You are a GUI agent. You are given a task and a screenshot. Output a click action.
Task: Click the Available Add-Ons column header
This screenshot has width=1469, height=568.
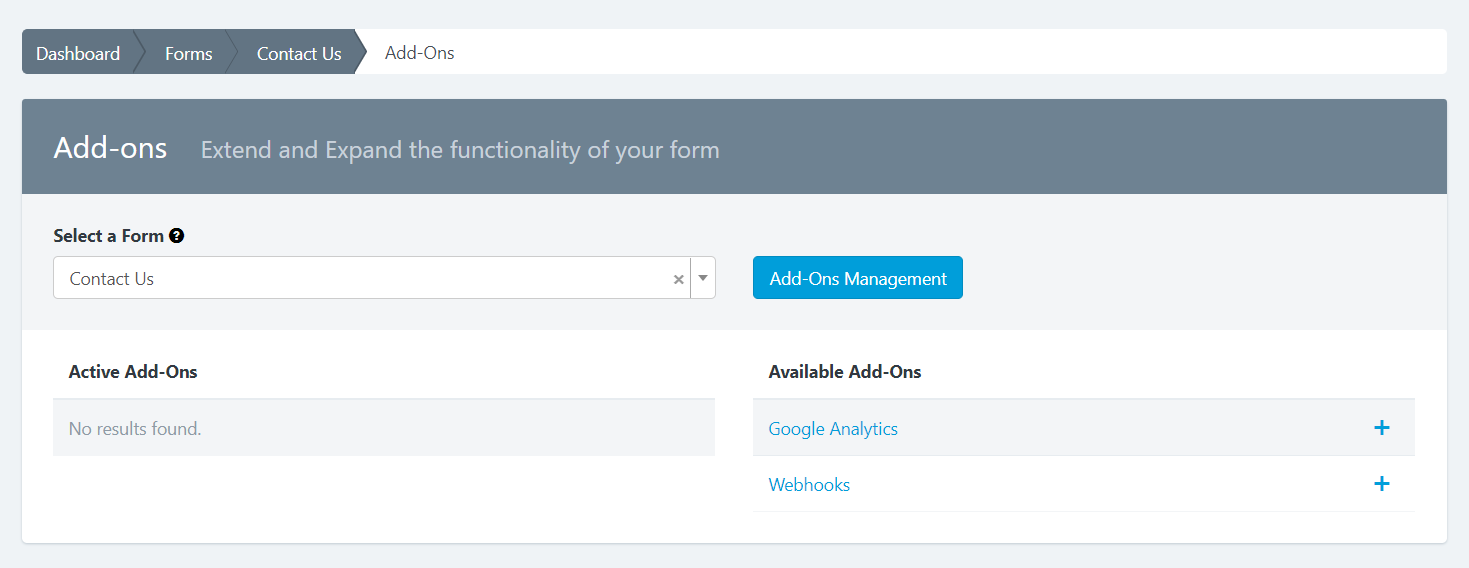point(845,372)
